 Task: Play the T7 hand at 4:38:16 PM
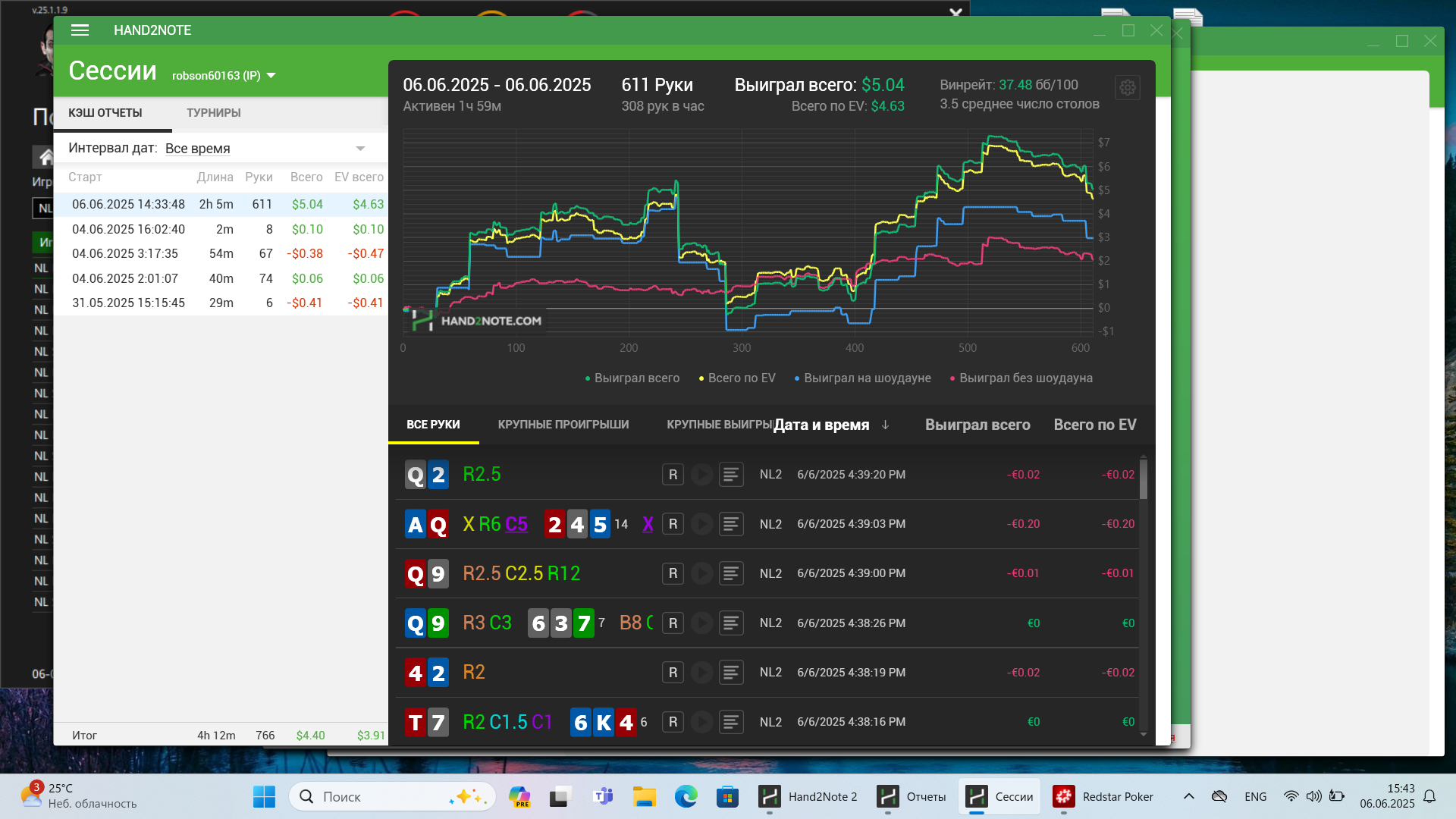pos(701,722)
